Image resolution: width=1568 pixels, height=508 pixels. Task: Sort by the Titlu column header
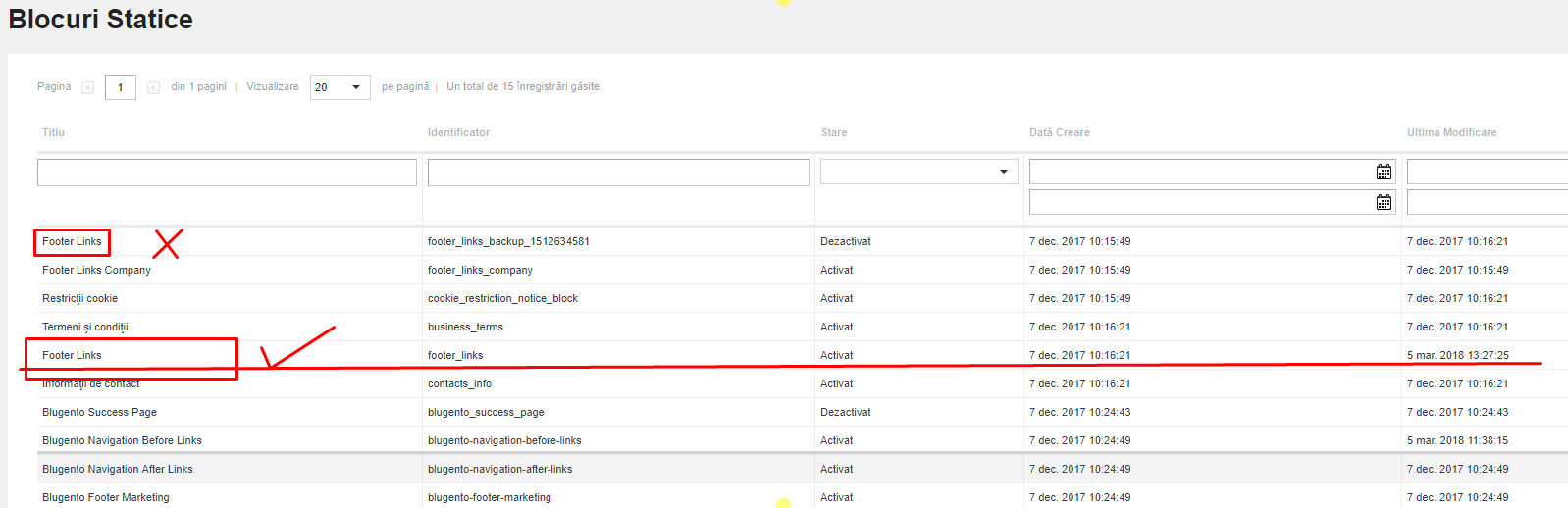coord(53,132)
